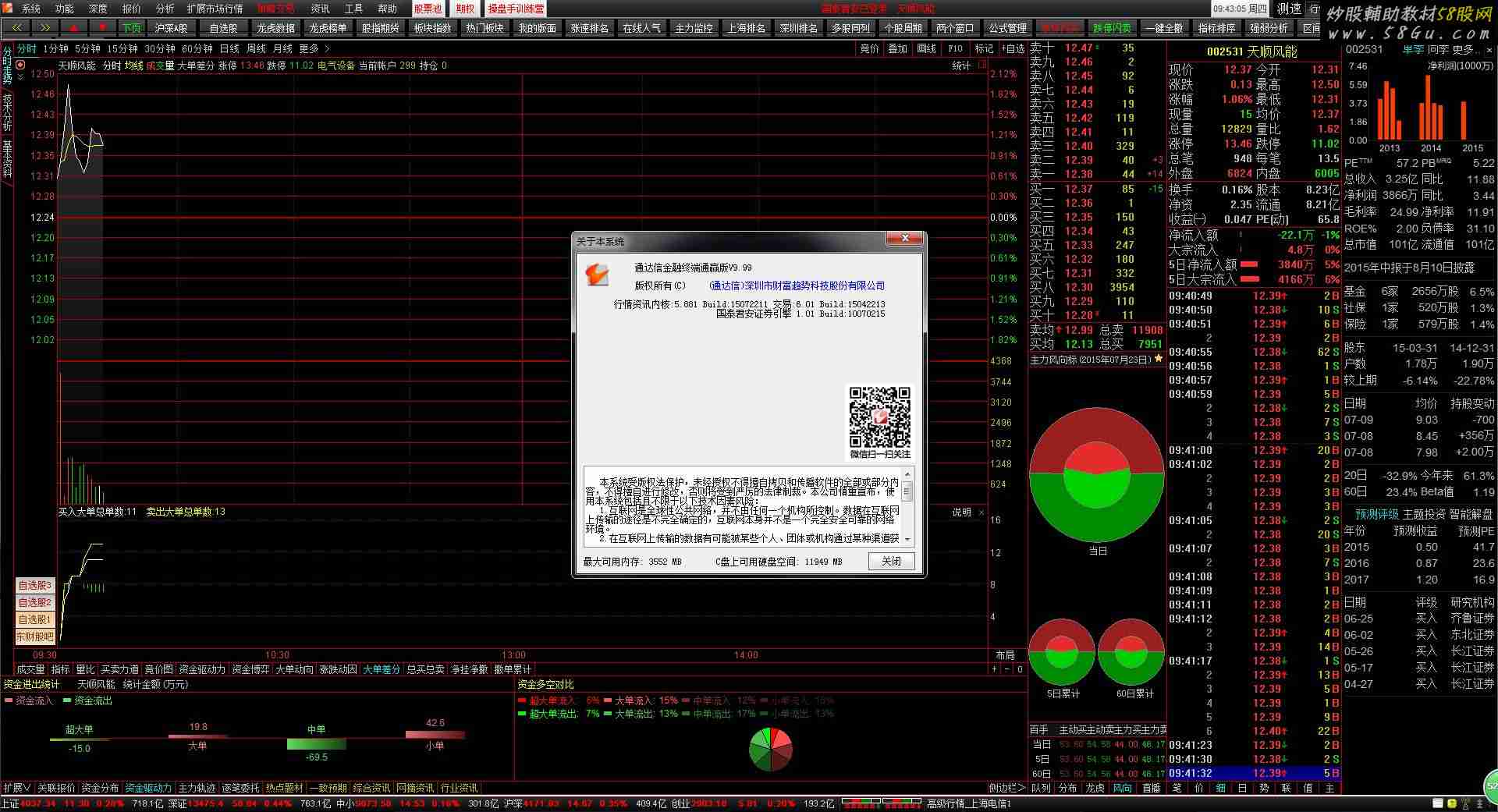Viewport: 1498px width, 812px height.
Task: Click the yellow star next to 主力风向标
Action: click(1159, 359)
